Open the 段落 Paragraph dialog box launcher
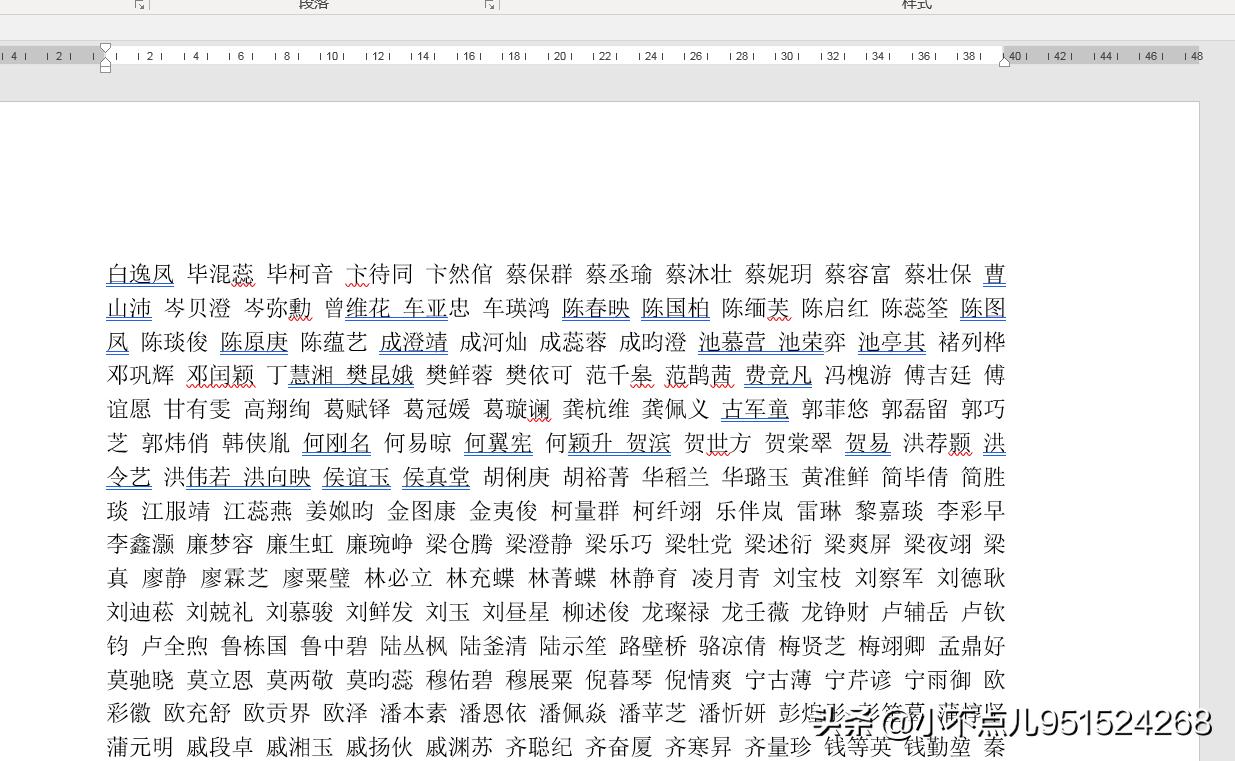Screen dimensions: 1235x761 pyautogui.click(x=489, y=5)
